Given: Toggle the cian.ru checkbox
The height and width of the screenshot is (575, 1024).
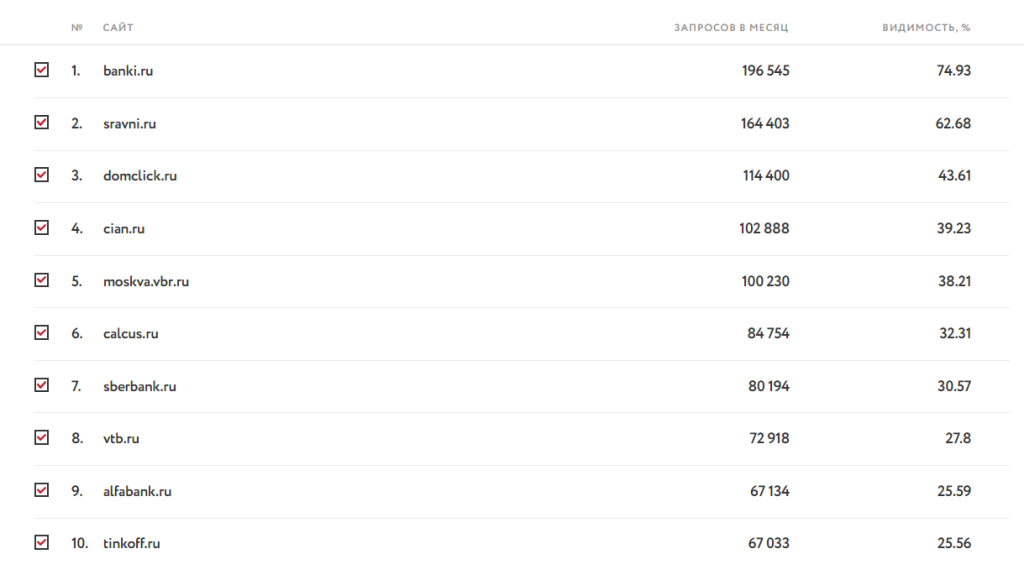Looking at the screenshot, I should pyautogui.click(x=41, y=227).
